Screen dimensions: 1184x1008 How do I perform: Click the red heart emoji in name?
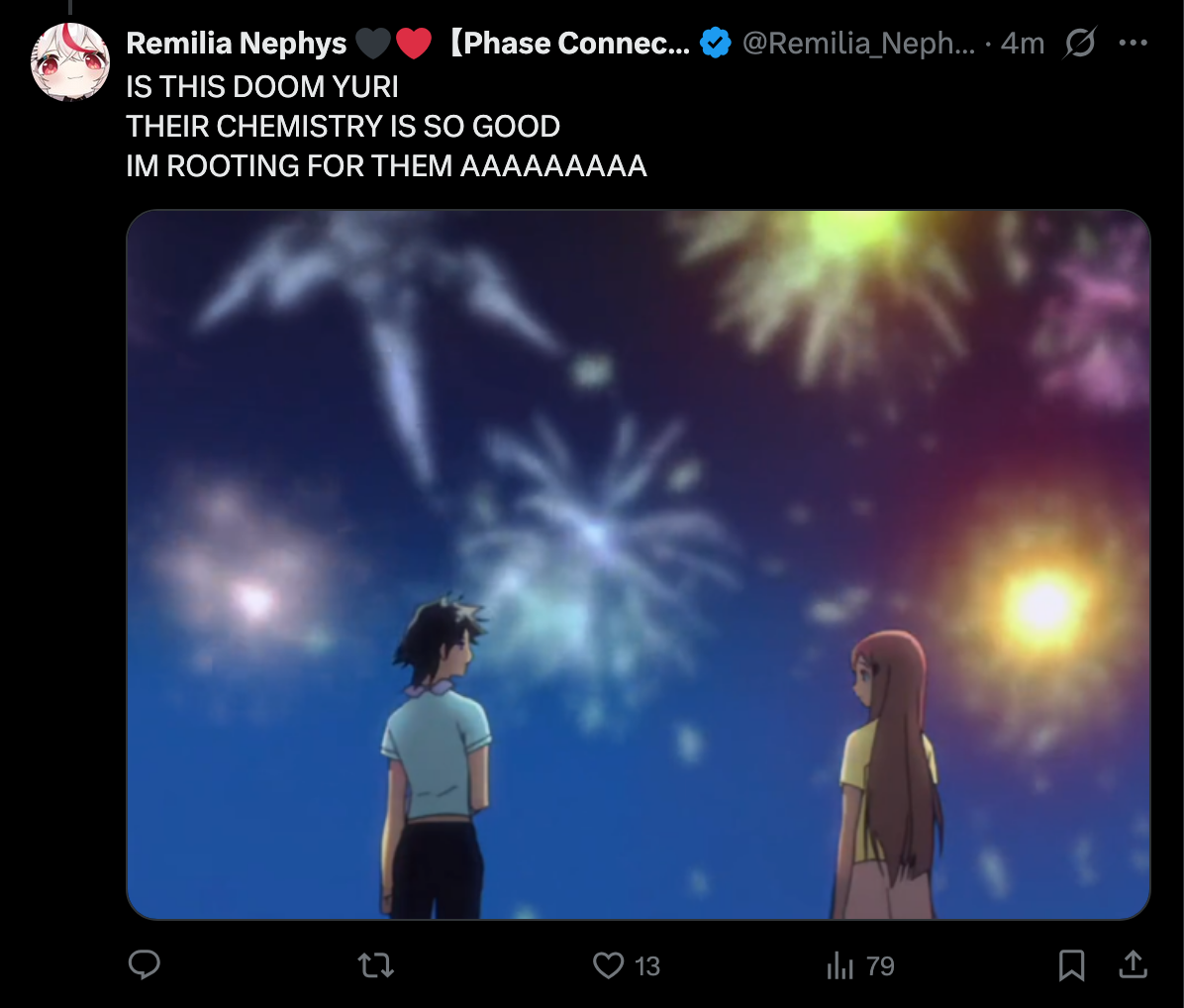point(413,43)
